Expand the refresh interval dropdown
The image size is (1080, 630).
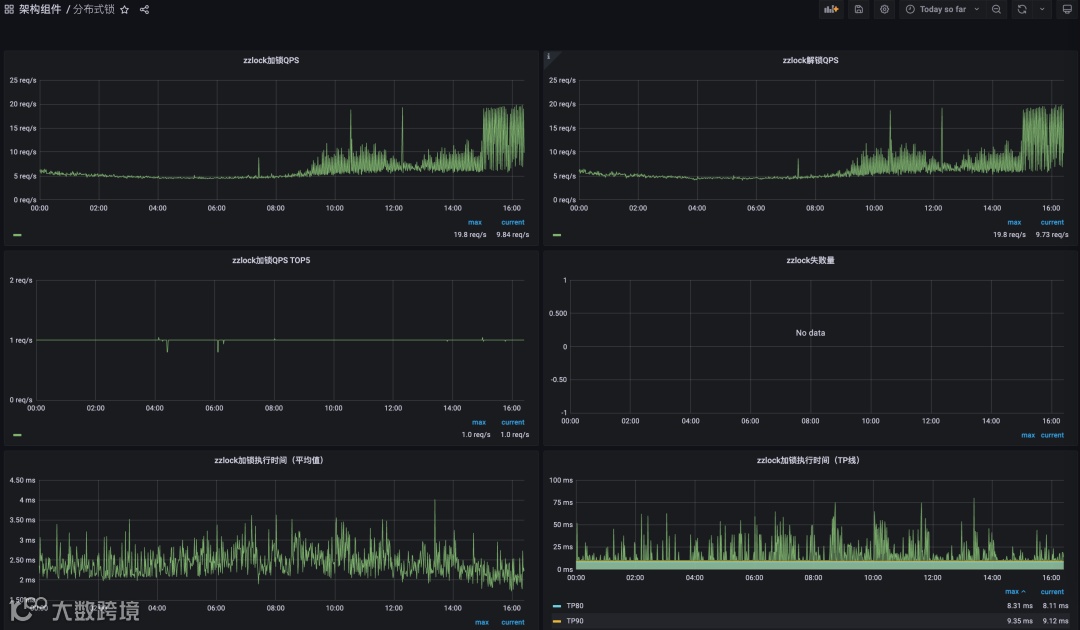(x=1042, y=10)
